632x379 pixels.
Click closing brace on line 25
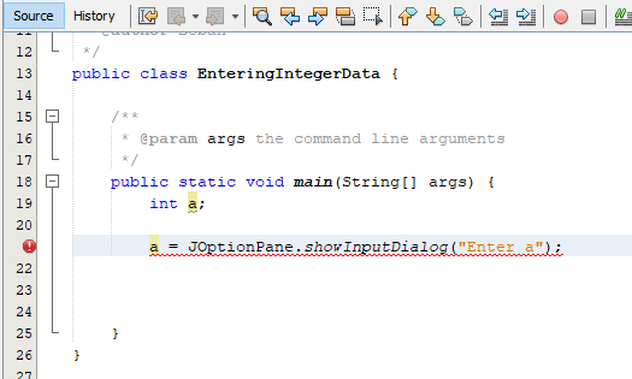click(115, 333)
